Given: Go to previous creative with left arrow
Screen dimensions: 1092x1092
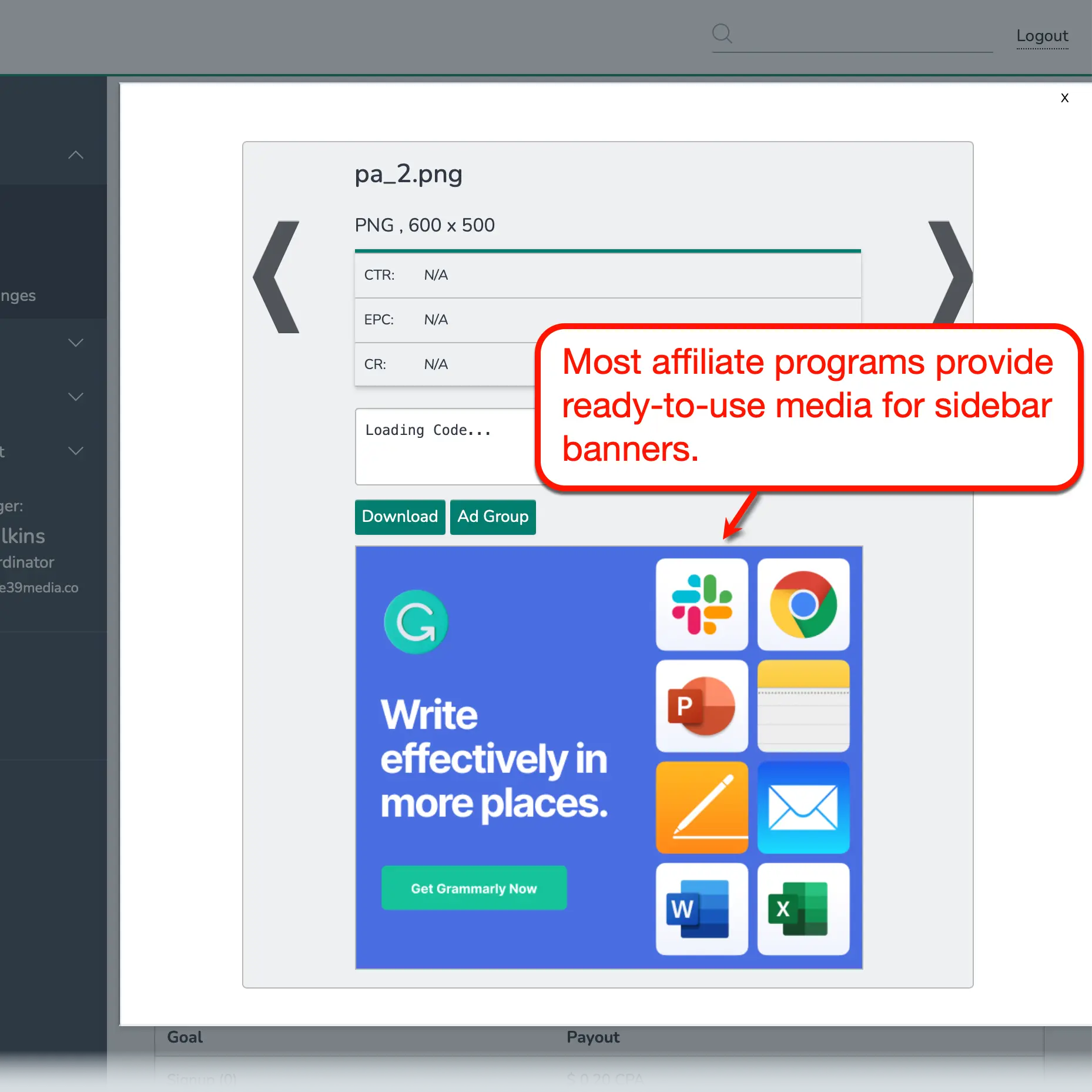Looking at the screenshot, I should coord(276,277).
